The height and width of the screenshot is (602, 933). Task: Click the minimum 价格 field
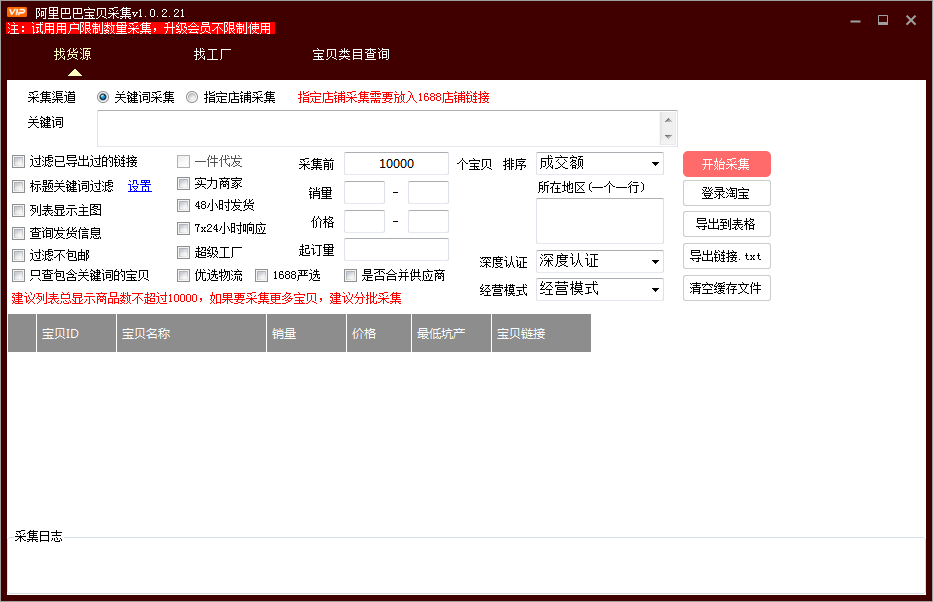pyautogui.click(x=364, y=221)
